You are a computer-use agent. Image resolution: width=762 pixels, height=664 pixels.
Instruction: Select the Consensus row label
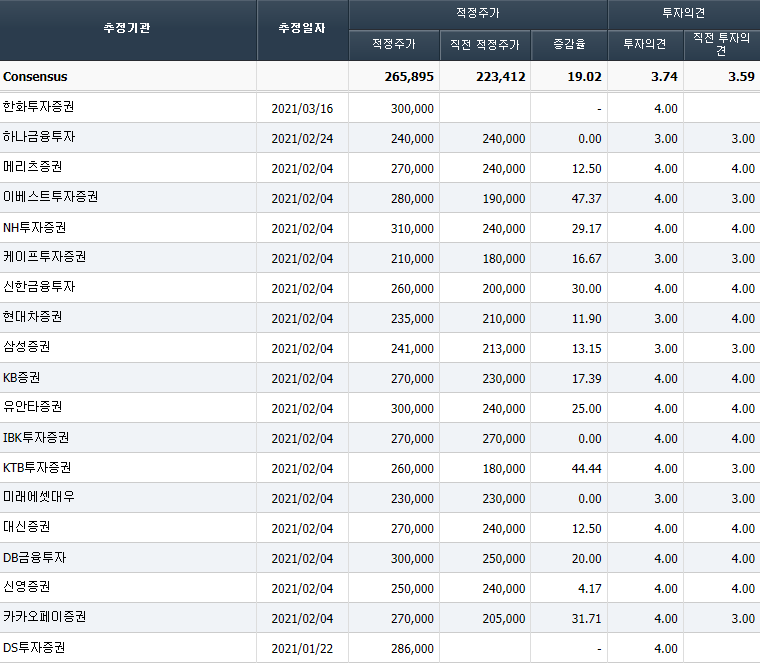pos(35,77)
